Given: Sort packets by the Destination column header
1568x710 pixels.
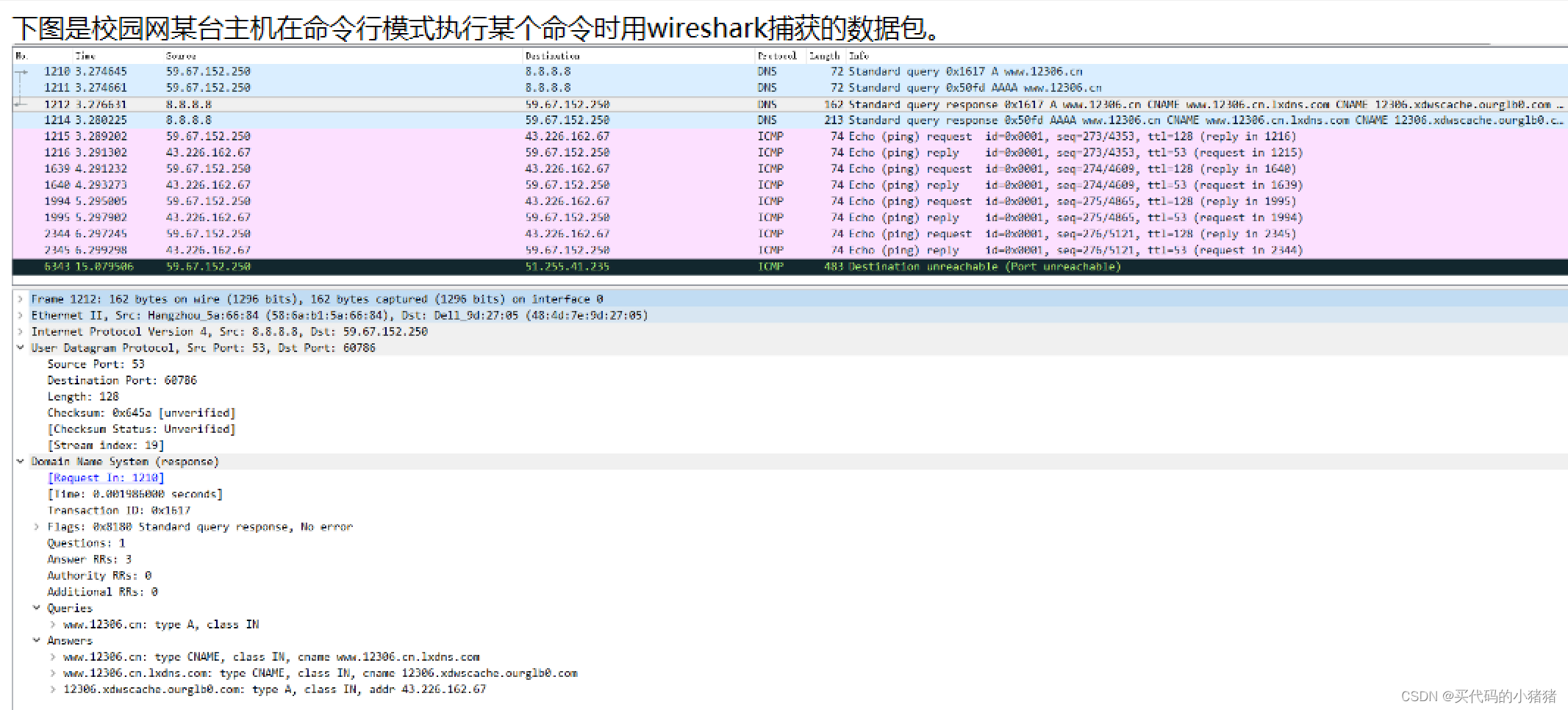Looking at the screenshot, I should [553, 56].
